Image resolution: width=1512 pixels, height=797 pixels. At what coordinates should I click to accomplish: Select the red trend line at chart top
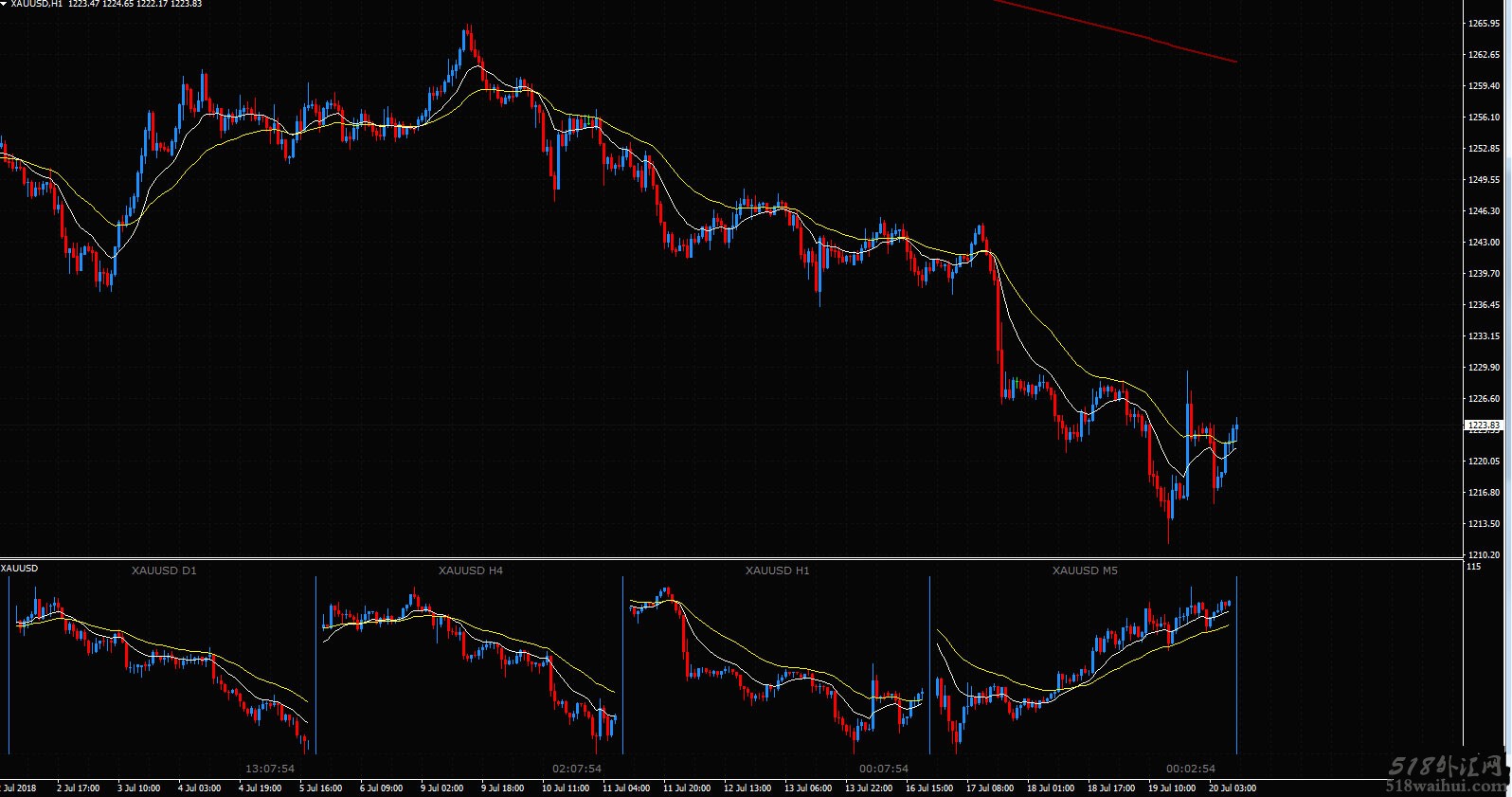1115,31
